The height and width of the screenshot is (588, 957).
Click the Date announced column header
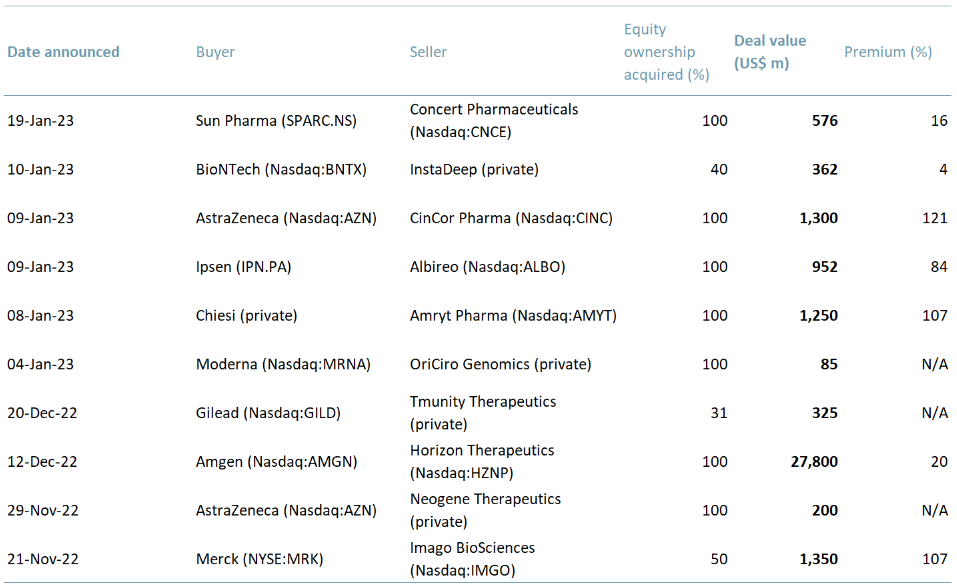tap(62, 51)
